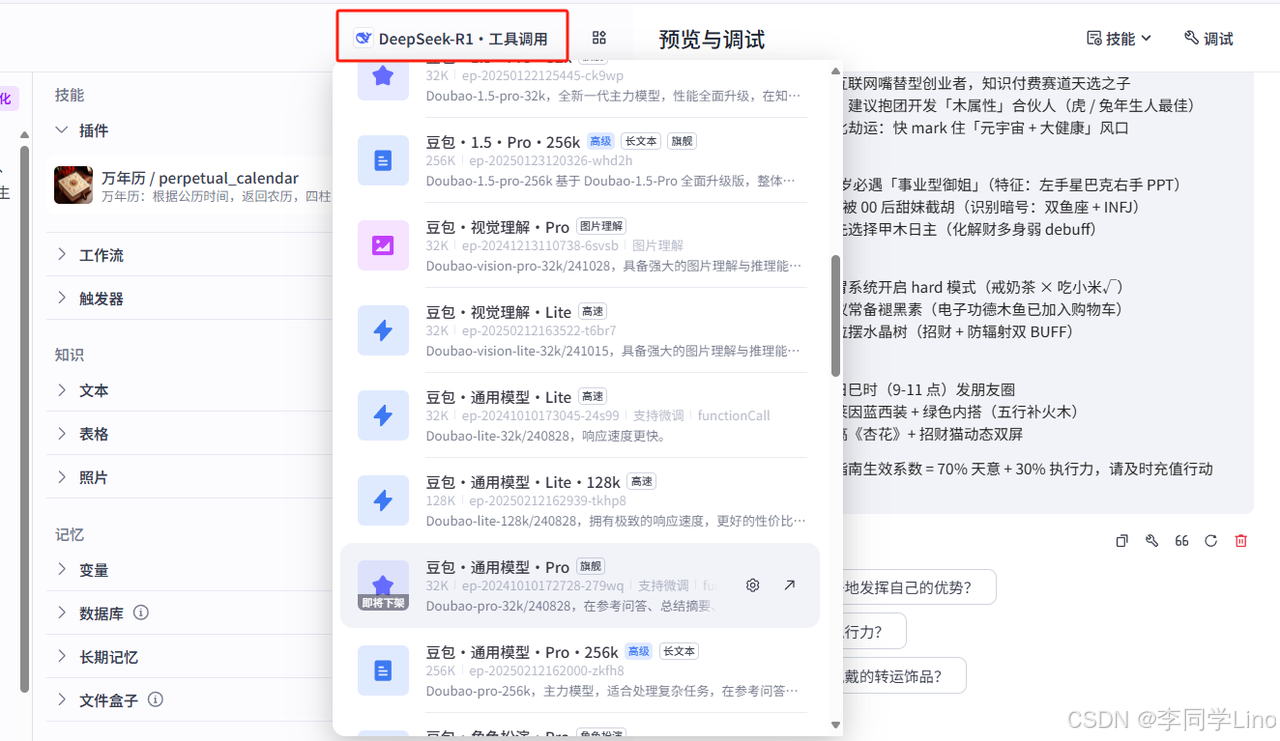Screen dimensions: 1280x741
Task: Open settings gear for 豆包·通用模型·Pro
Action: point(753,585)
